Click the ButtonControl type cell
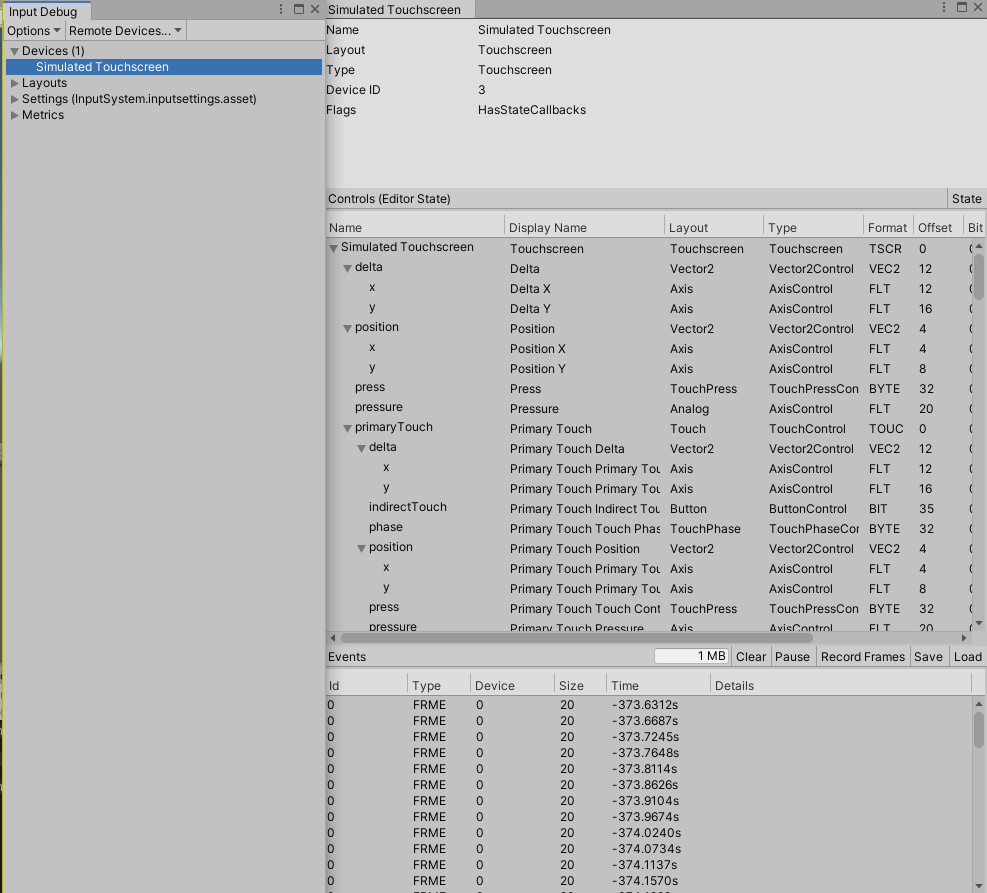This screenshot has width=987, height=893. pos(808,508)
